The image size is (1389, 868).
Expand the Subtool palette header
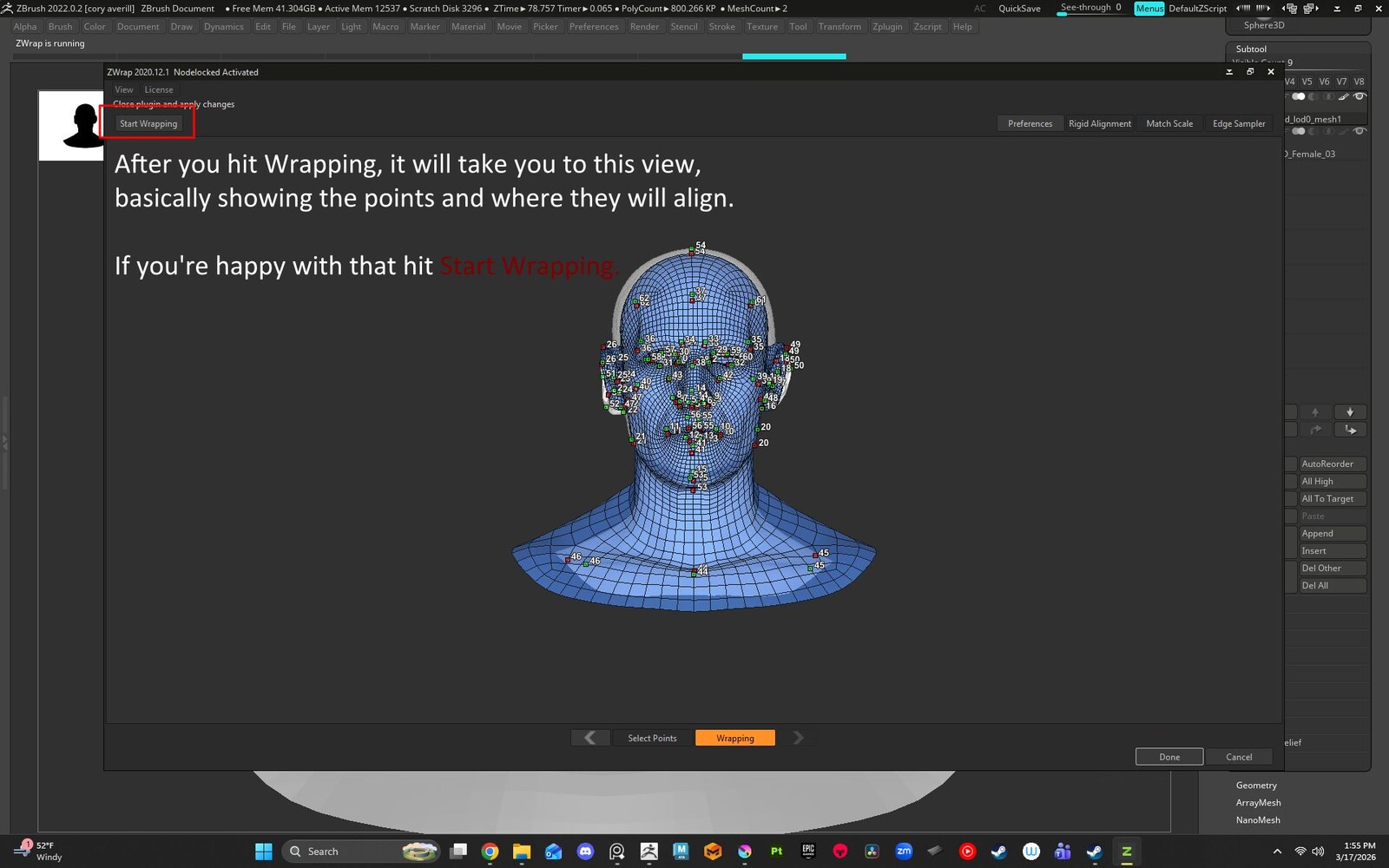(1251, 49)
